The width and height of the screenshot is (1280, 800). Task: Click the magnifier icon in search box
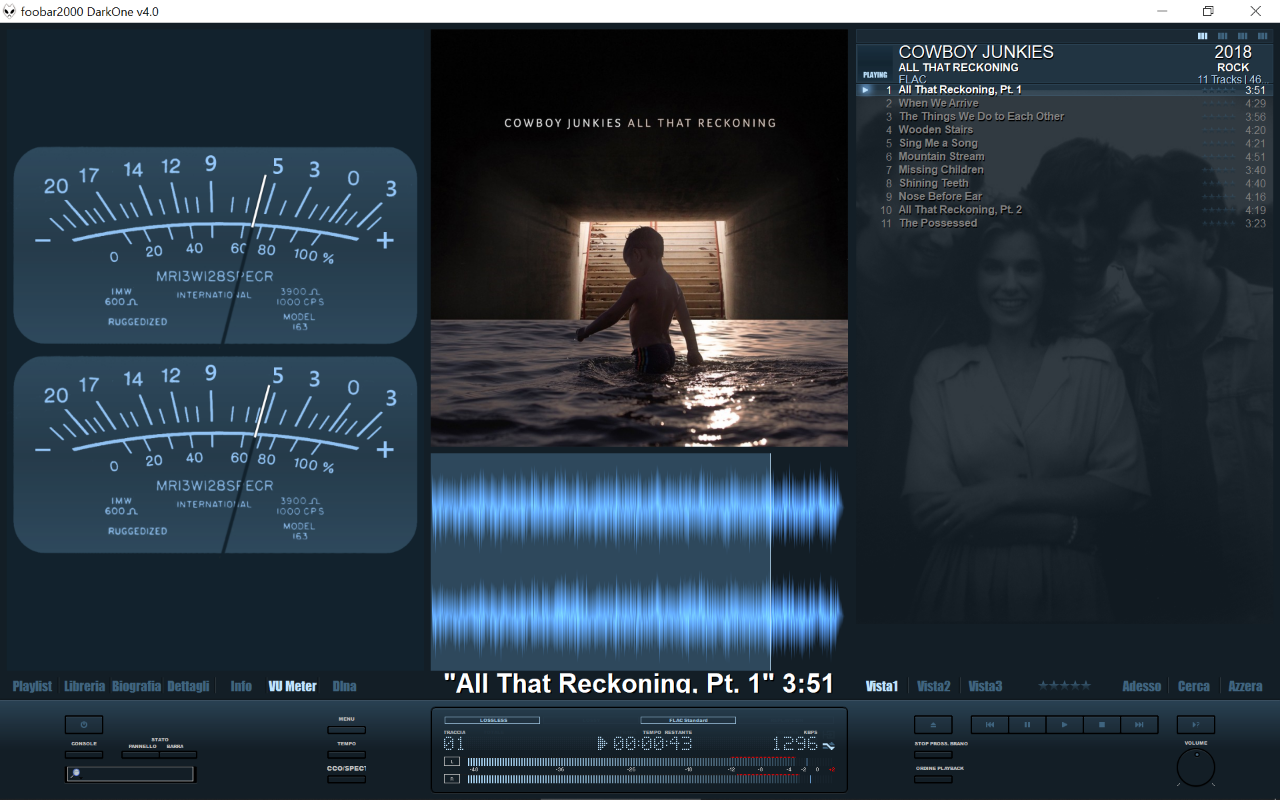76,773
